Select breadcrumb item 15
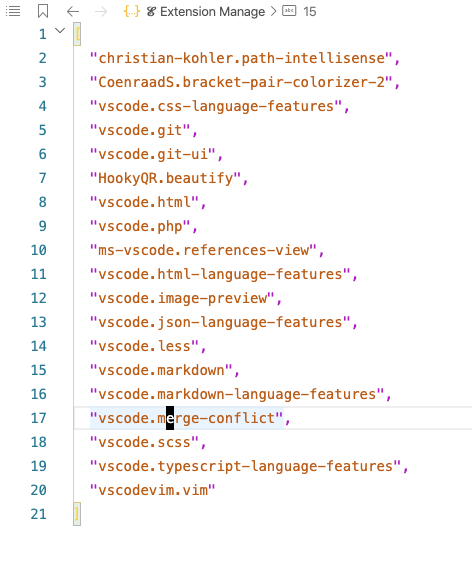This screenshot has width=472, height=570. point(310,12)
